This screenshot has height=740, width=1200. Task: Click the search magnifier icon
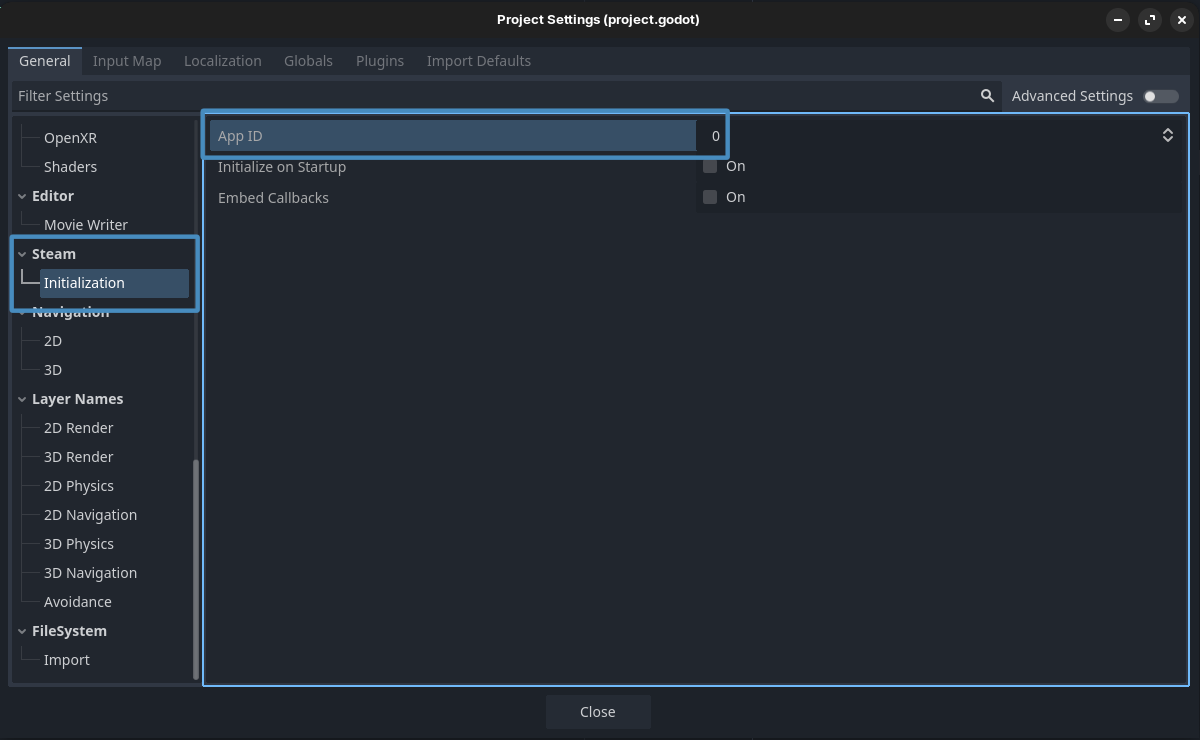(987, 96)
